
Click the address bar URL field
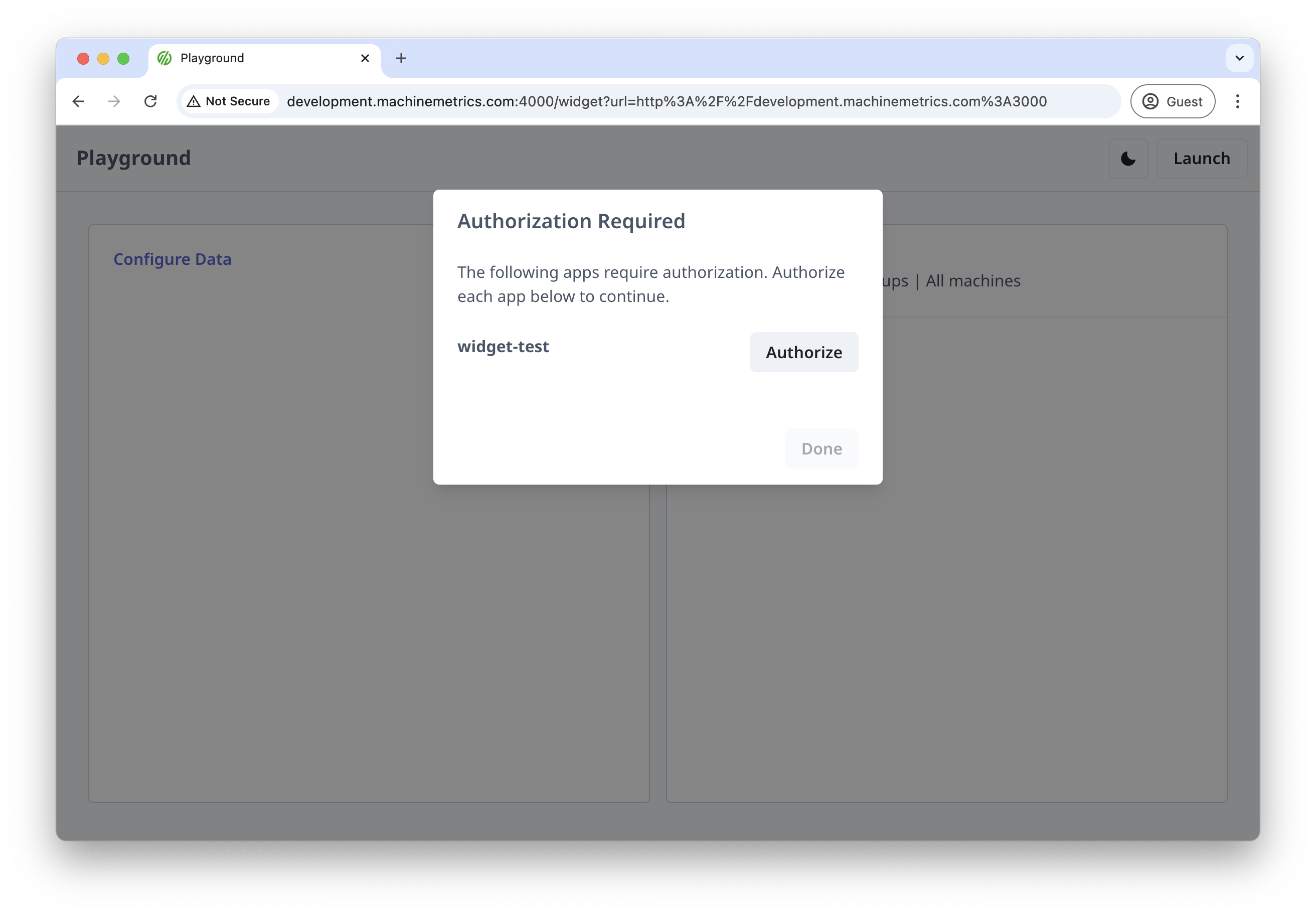pos(666,101)
